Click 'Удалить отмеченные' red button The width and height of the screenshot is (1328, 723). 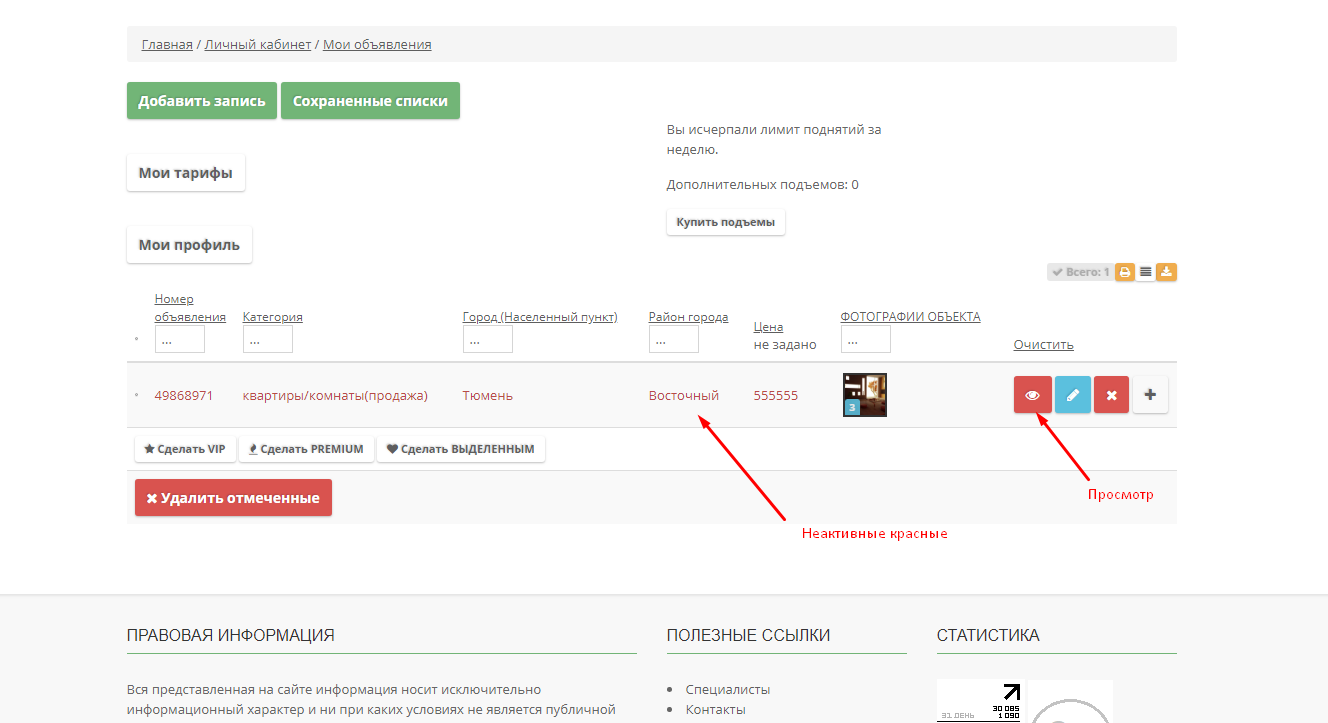(233, 498)
